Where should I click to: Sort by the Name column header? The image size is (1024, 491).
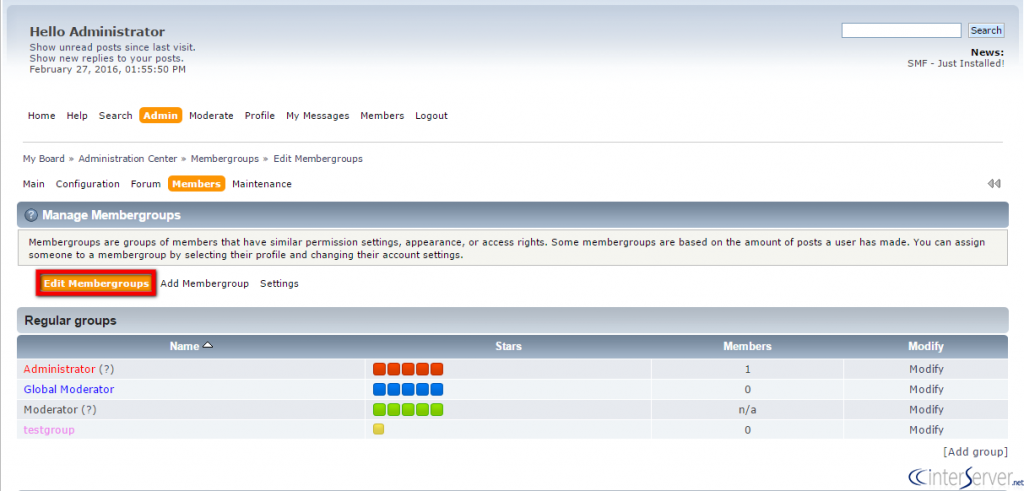tap(184, 346)
